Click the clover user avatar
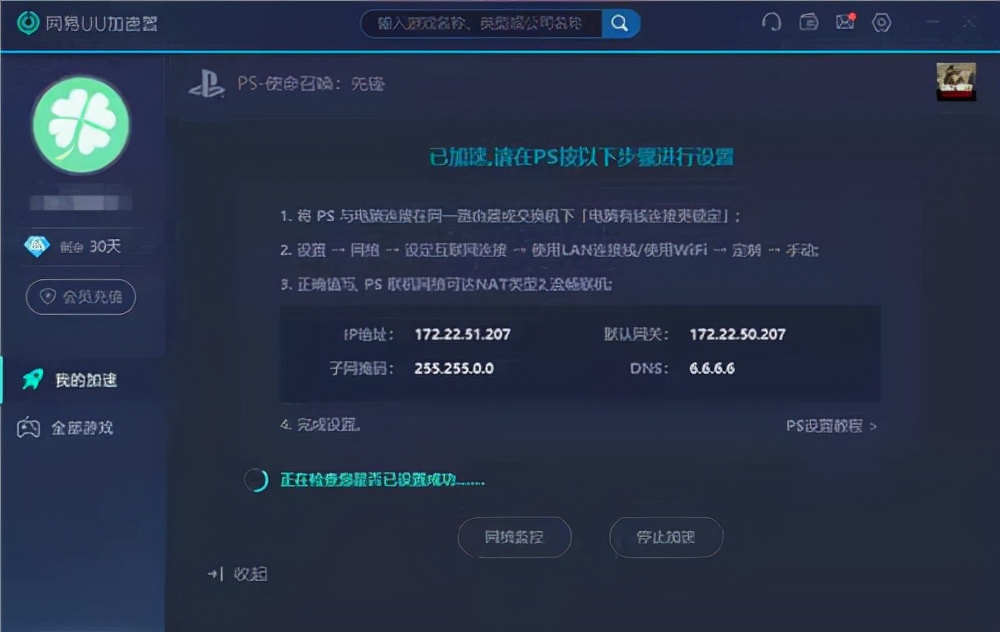1000x632 pixels. point(81,125)
